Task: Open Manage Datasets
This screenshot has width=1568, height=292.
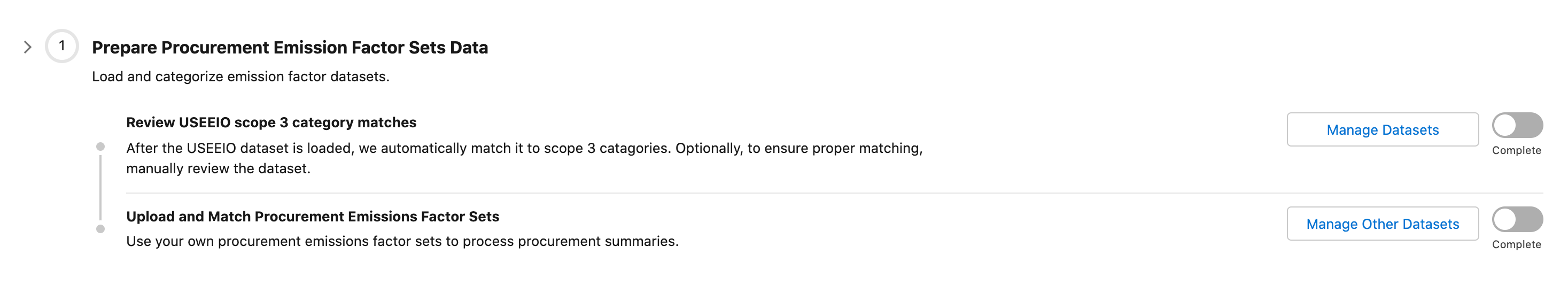Action: pos(1381,130)
